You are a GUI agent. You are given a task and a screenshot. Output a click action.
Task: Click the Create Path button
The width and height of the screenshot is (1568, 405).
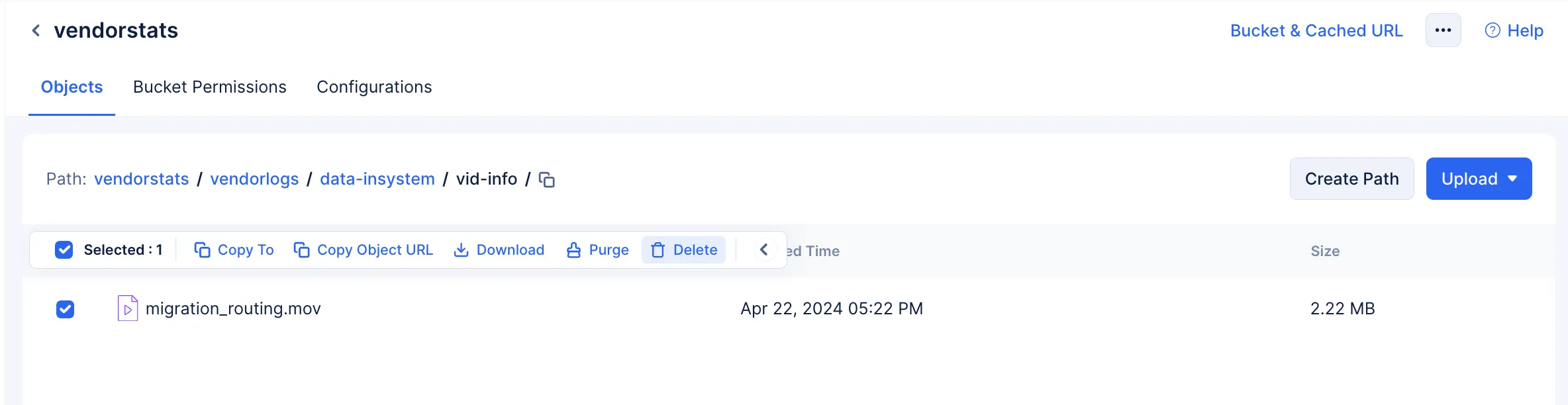1352,179
